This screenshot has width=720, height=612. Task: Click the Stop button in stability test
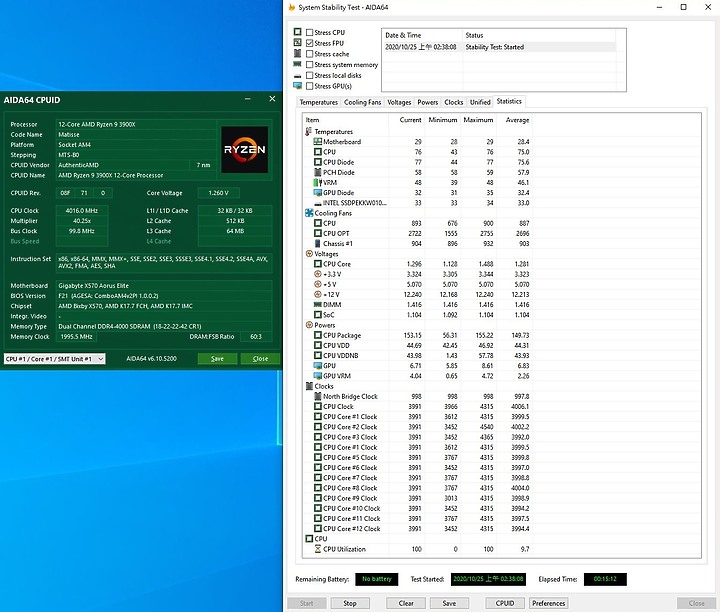(350, 603)
